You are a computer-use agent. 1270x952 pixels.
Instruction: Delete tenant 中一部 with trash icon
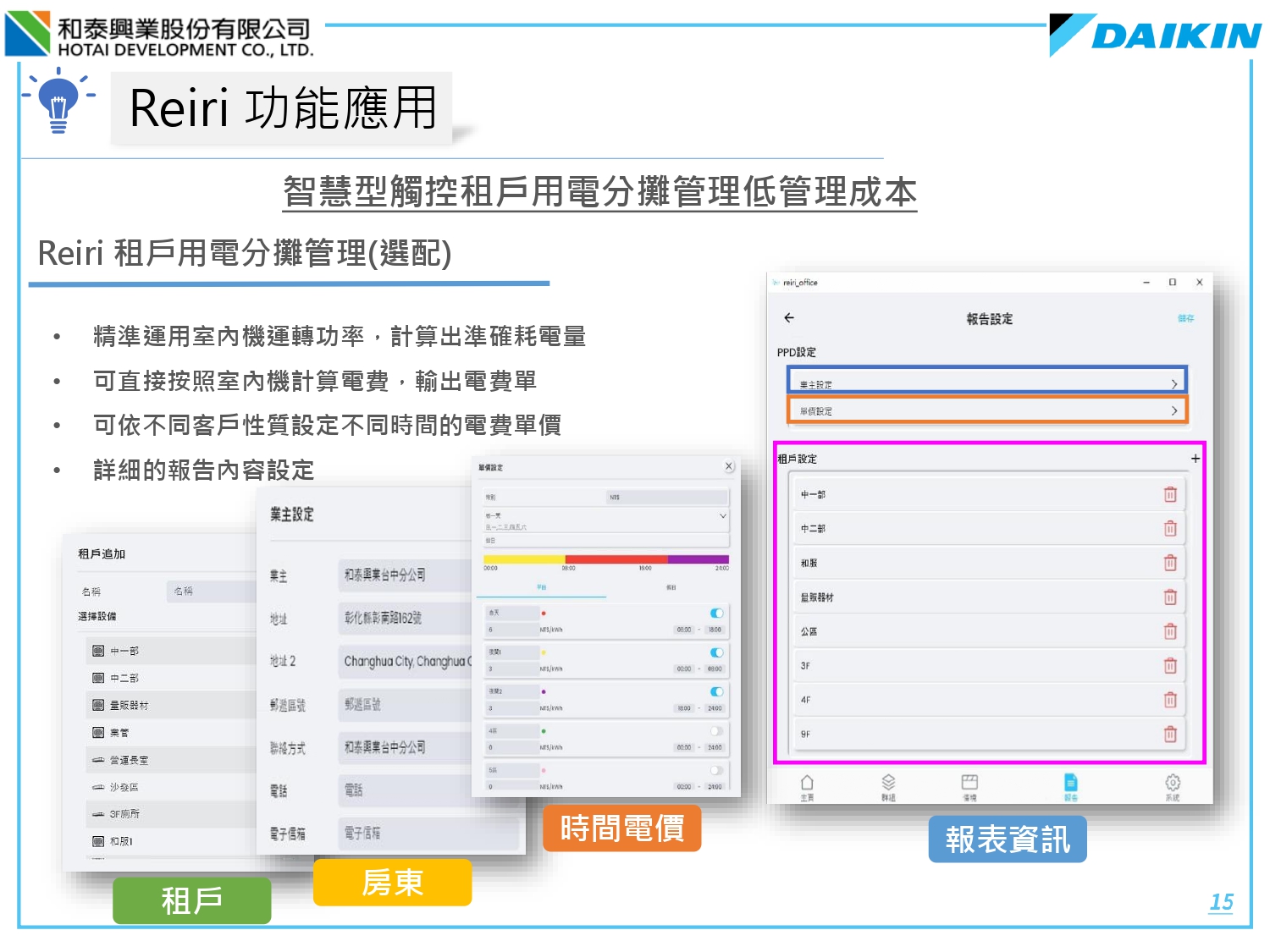click(x=1169, y=494)
